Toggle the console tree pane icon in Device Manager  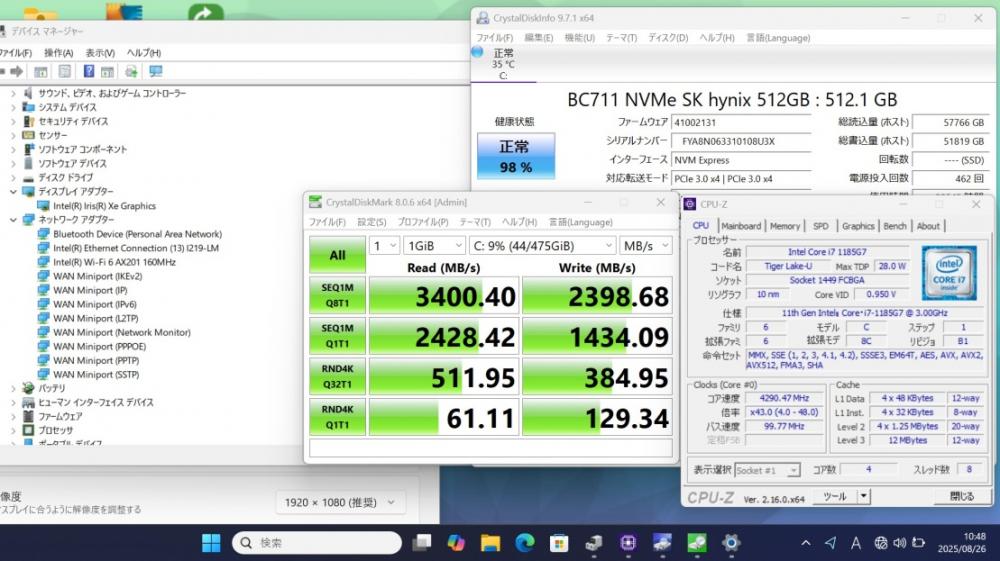41,71
